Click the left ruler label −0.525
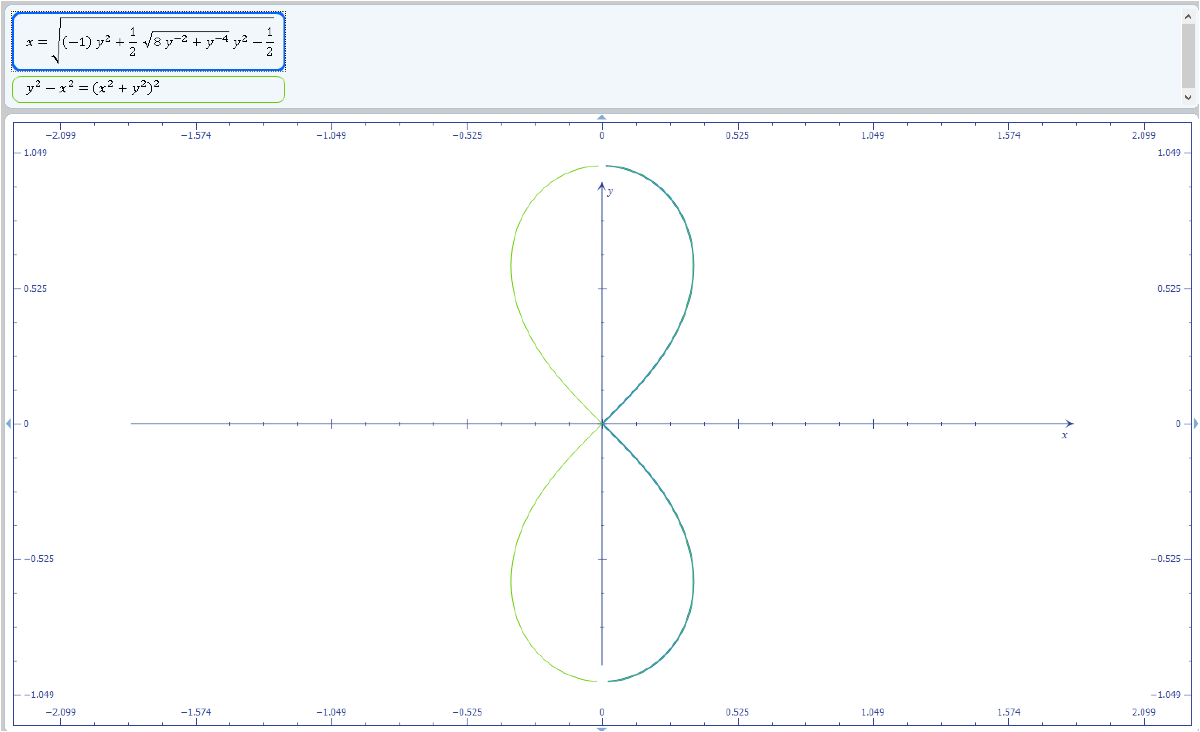Screen dimensions: 1200x732 [40, 559]
